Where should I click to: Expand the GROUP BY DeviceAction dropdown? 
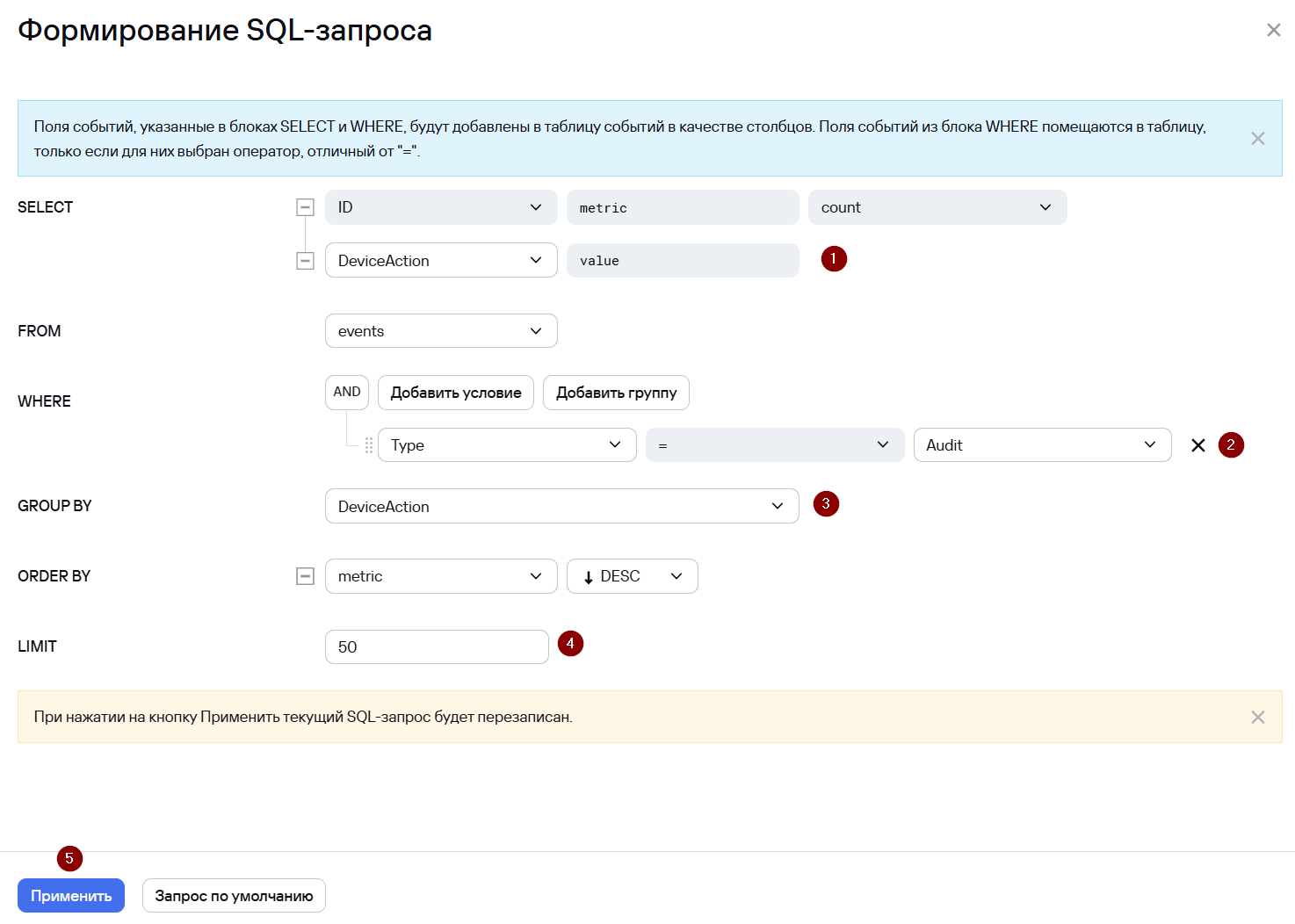562,506
